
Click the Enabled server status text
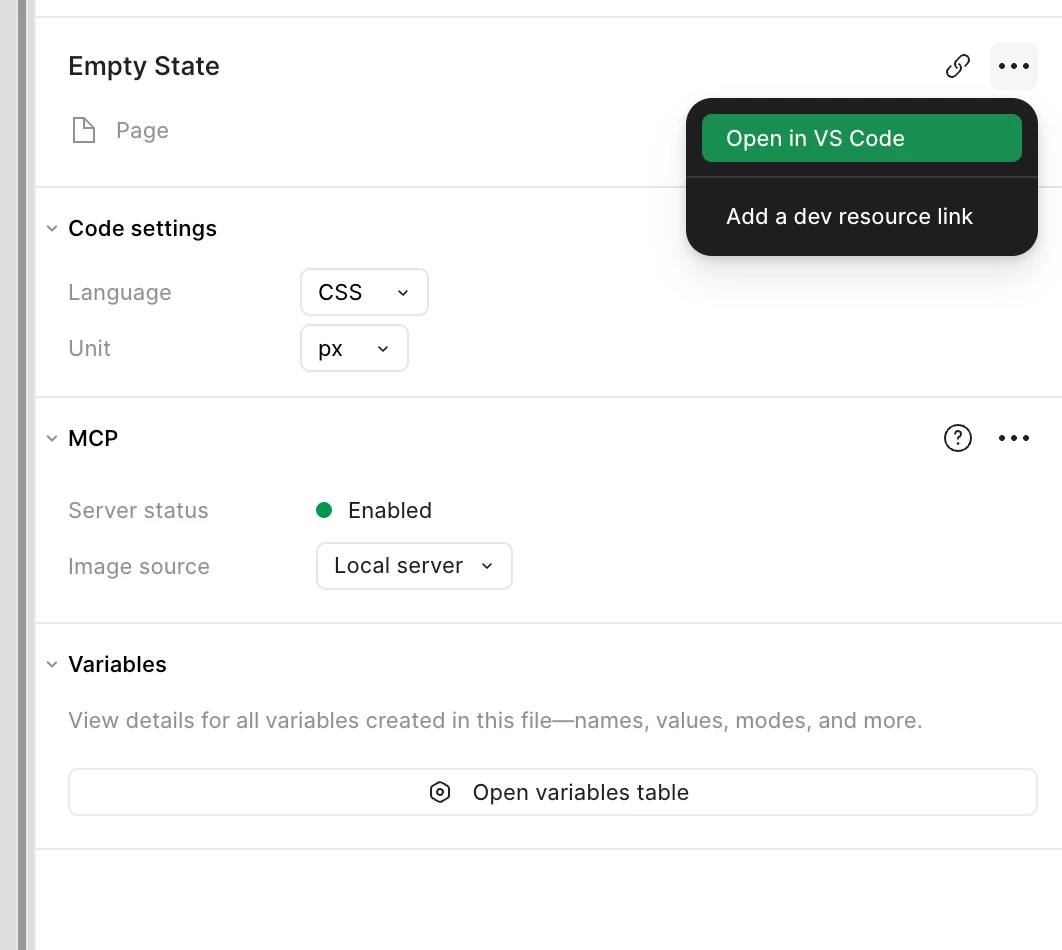[x=389, y=510]
